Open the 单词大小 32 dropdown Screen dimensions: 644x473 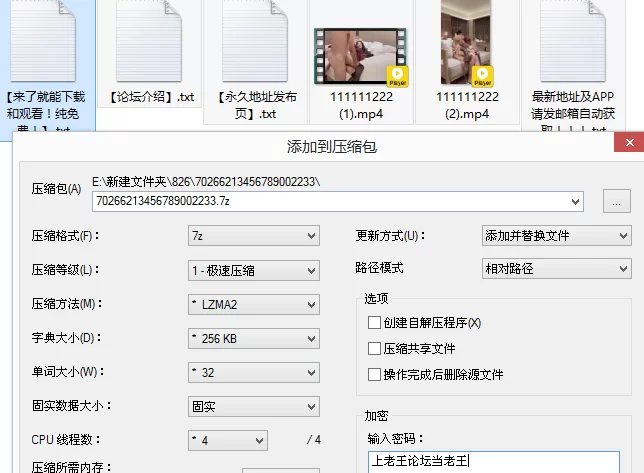point(254,372)
